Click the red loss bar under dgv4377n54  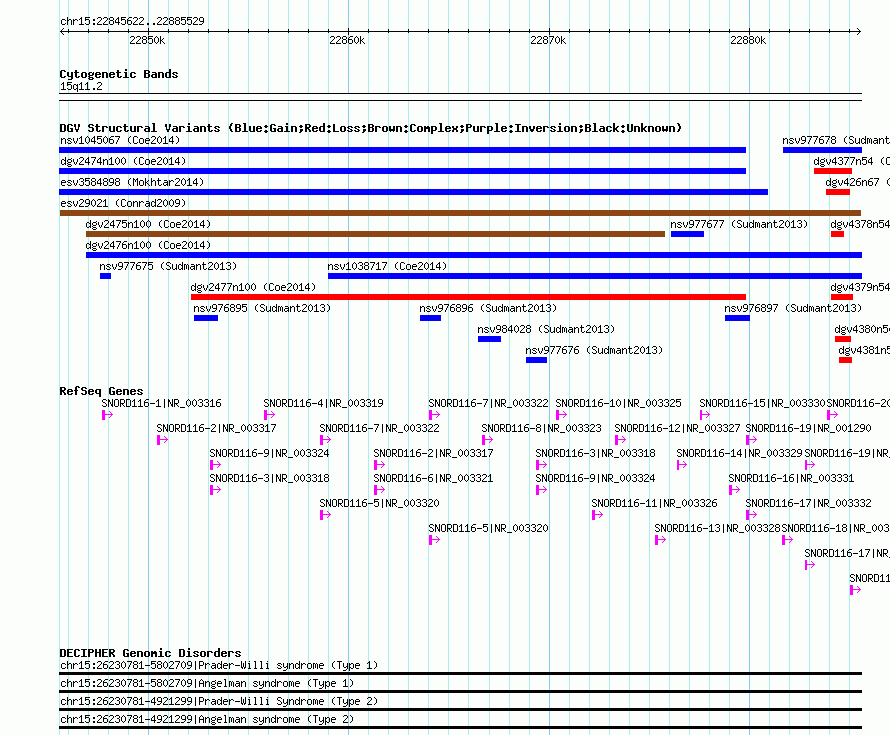pos(833,171)
